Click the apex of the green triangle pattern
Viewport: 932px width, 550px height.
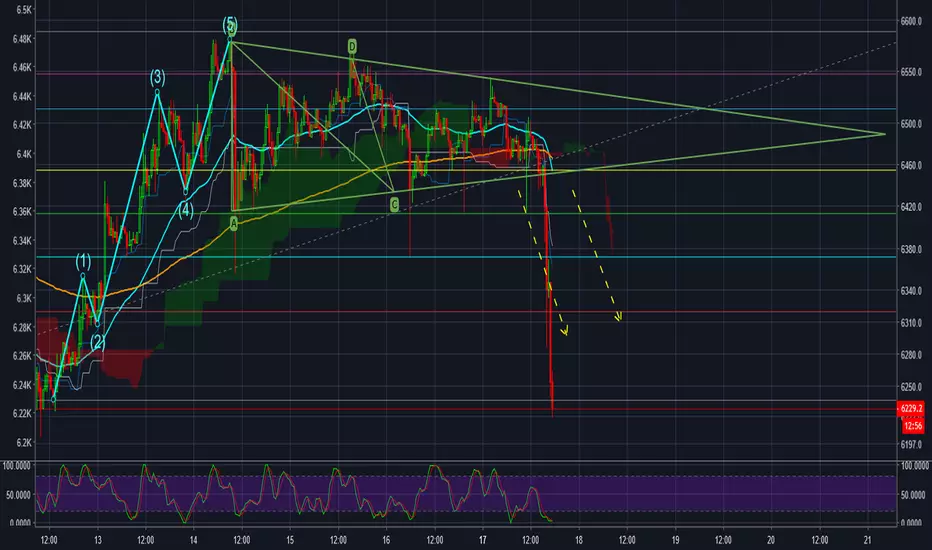coord(884,134)
